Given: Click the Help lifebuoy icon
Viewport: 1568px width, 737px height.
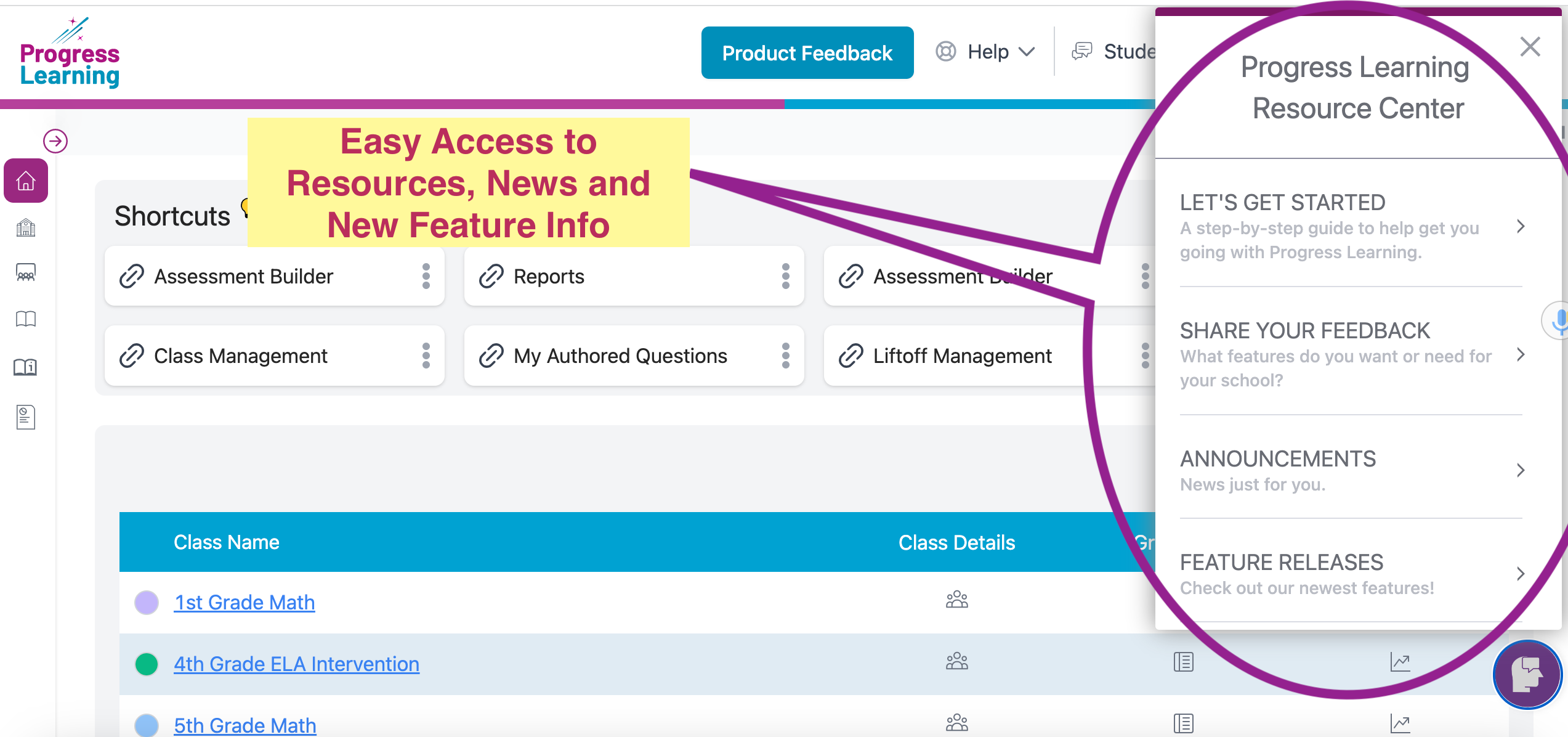Looking at the screenshot, I should [x=946, y=51].
